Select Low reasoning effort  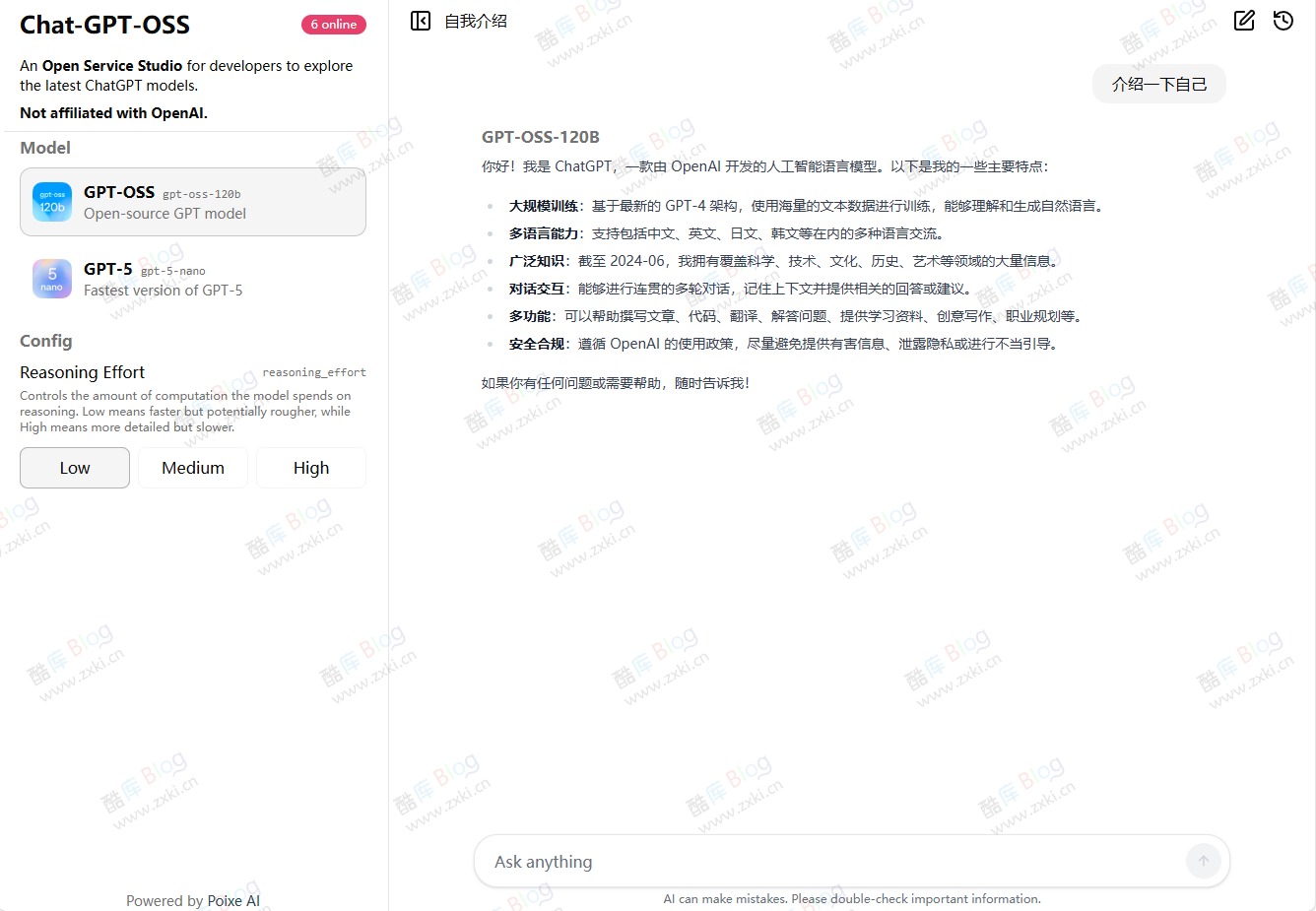74,467
